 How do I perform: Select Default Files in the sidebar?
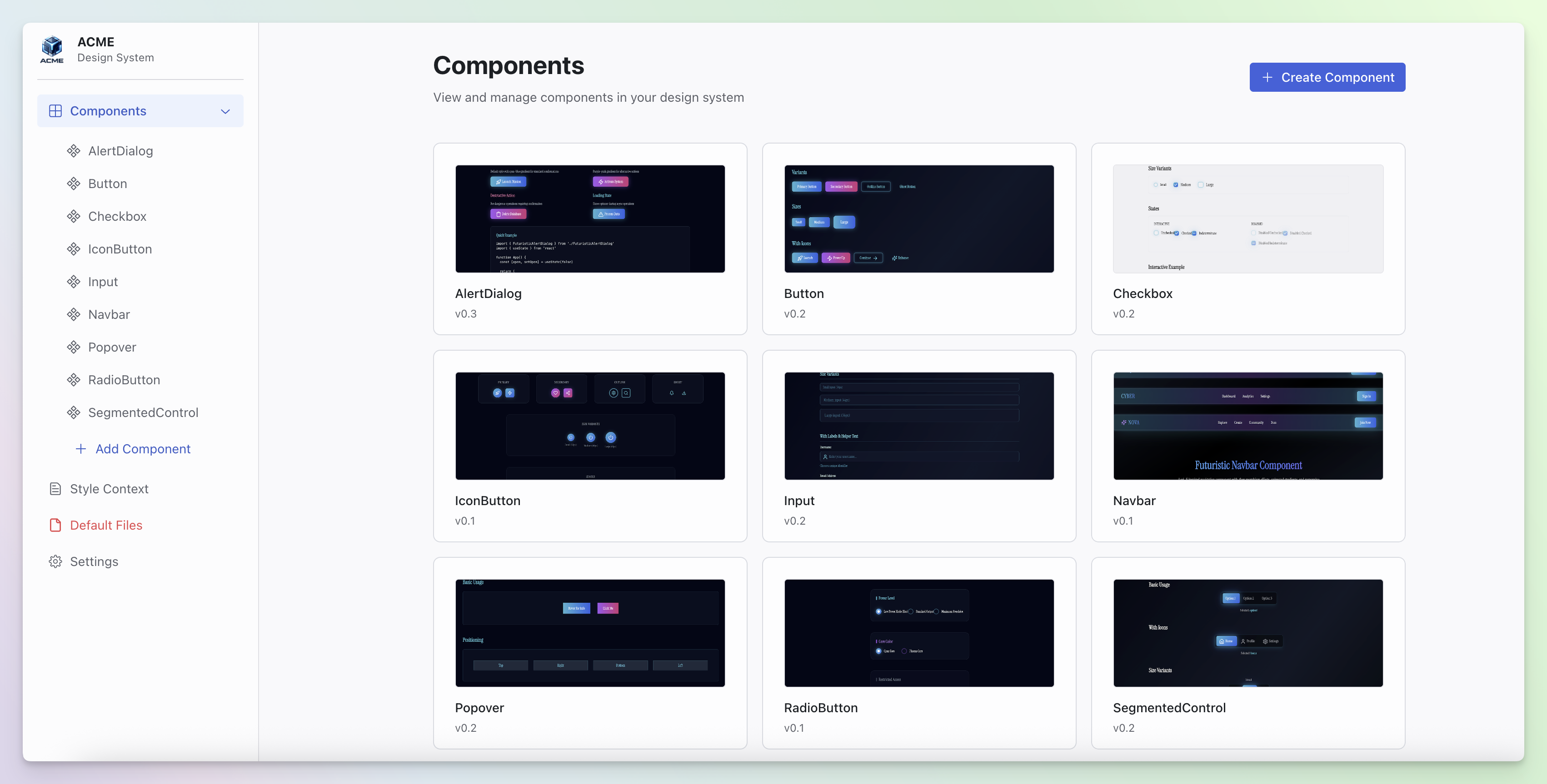[x=106, y=525]
